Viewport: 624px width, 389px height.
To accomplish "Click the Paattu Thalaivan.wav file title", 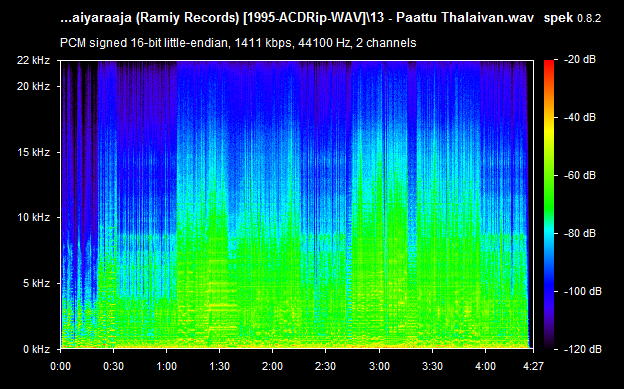I will (465, 18).
